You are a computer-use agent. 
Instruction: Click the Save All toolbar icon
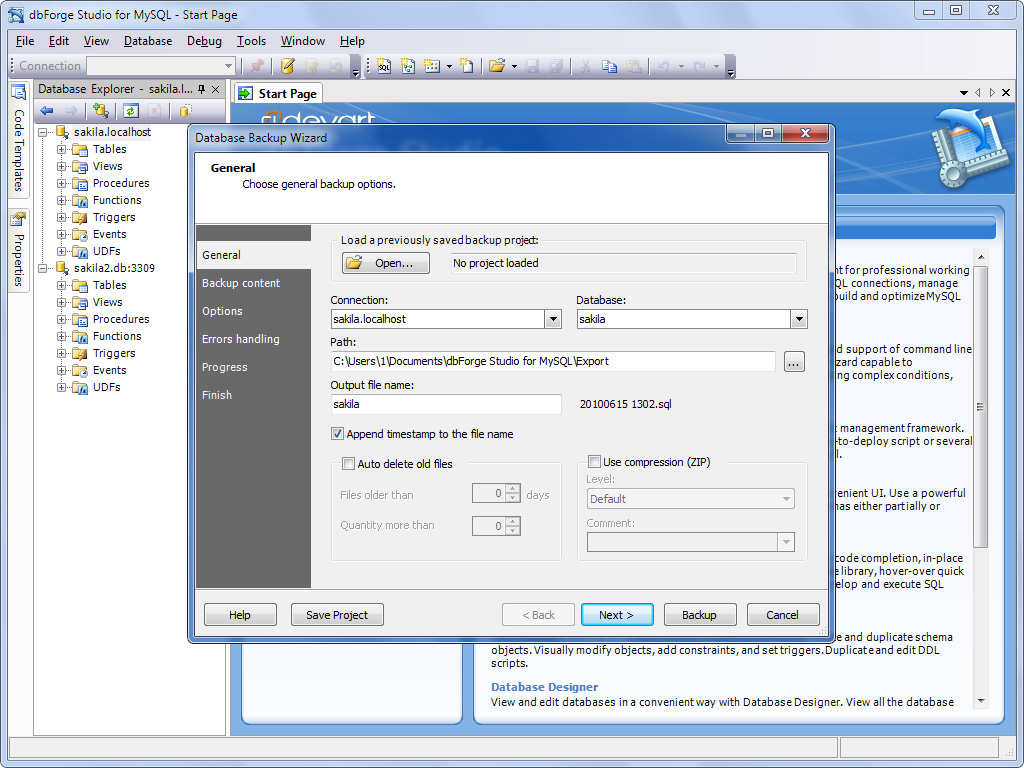pyautogui.click(x=556, y=66)
